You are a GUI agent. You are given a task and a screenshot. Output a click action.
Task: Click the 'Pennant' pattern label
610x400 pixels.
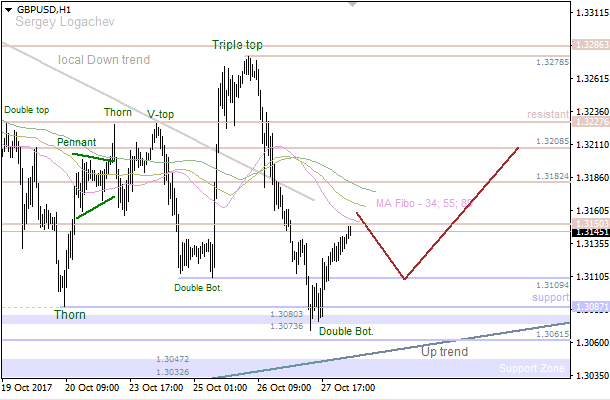pyautogui.click(x=76, y=144)
